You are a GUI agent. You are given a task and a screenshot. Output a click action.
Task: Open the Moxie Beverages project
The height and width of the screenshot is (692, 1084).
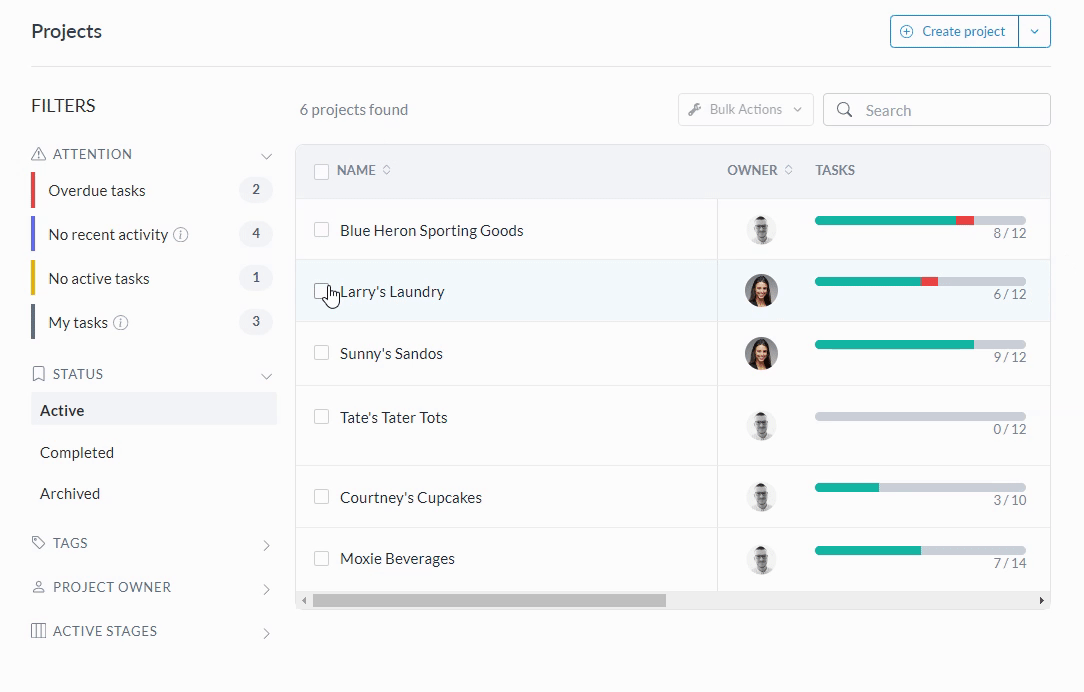(397, 559)
